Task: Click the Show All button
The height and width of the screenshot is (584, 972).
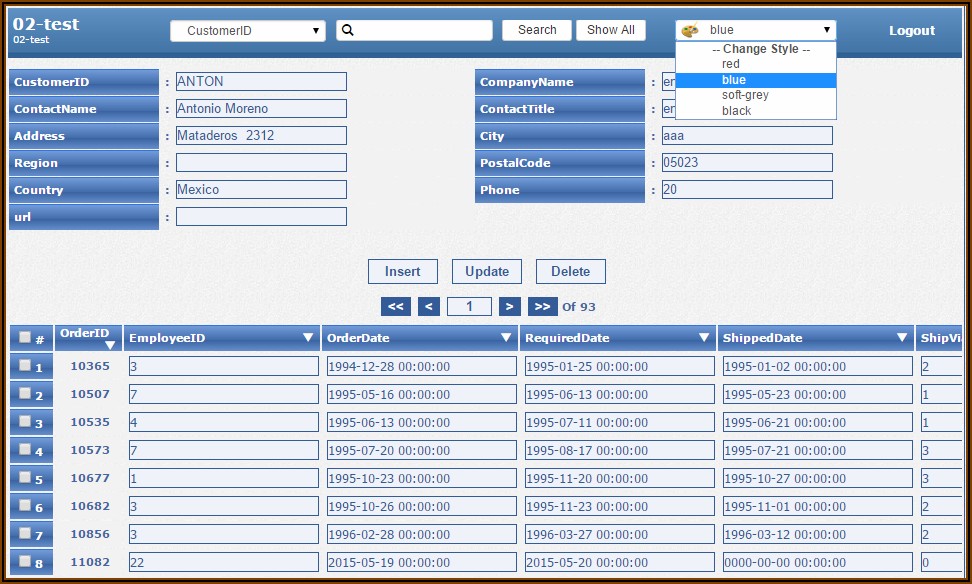Action: pos(610,30)
